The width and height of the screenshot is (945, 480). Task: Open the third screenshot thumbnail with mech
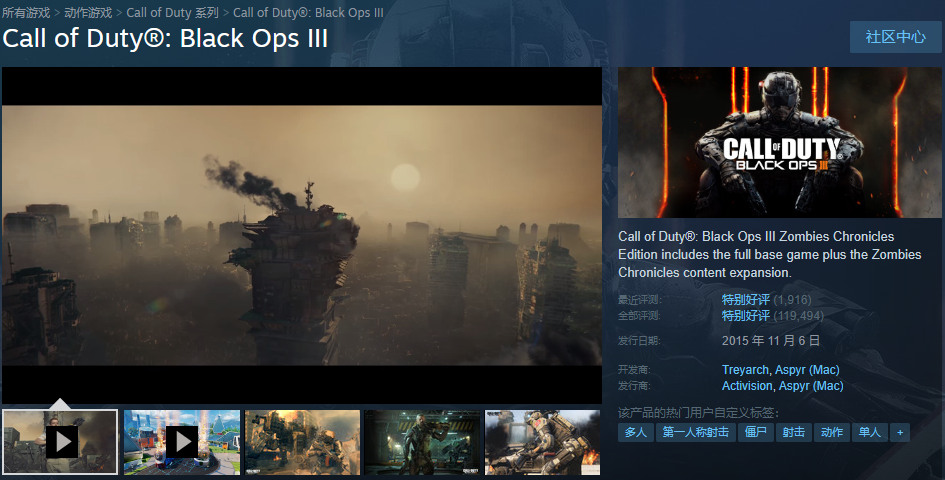[302, 442]
